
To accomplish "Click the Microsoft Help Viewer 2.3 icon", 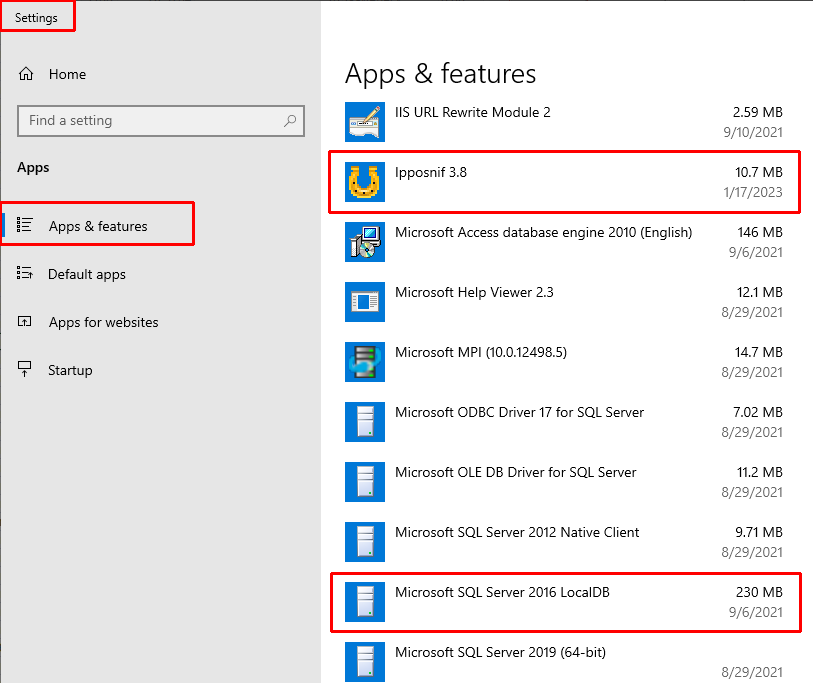I will click(365, 302).
